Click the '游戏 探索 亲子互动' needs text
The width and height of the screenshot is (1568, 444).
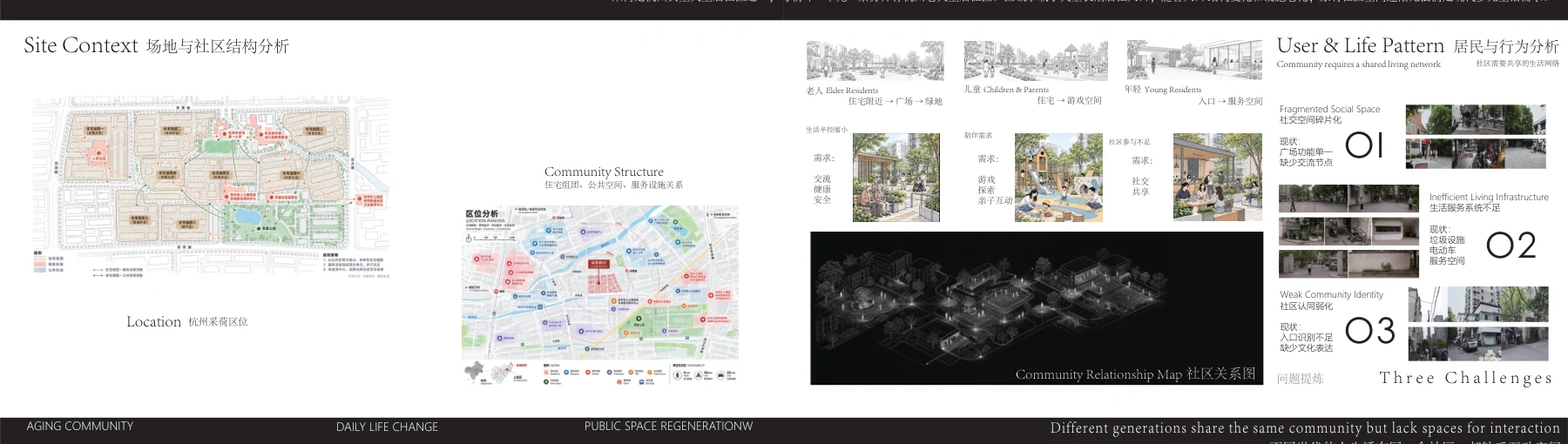[995, 190]
